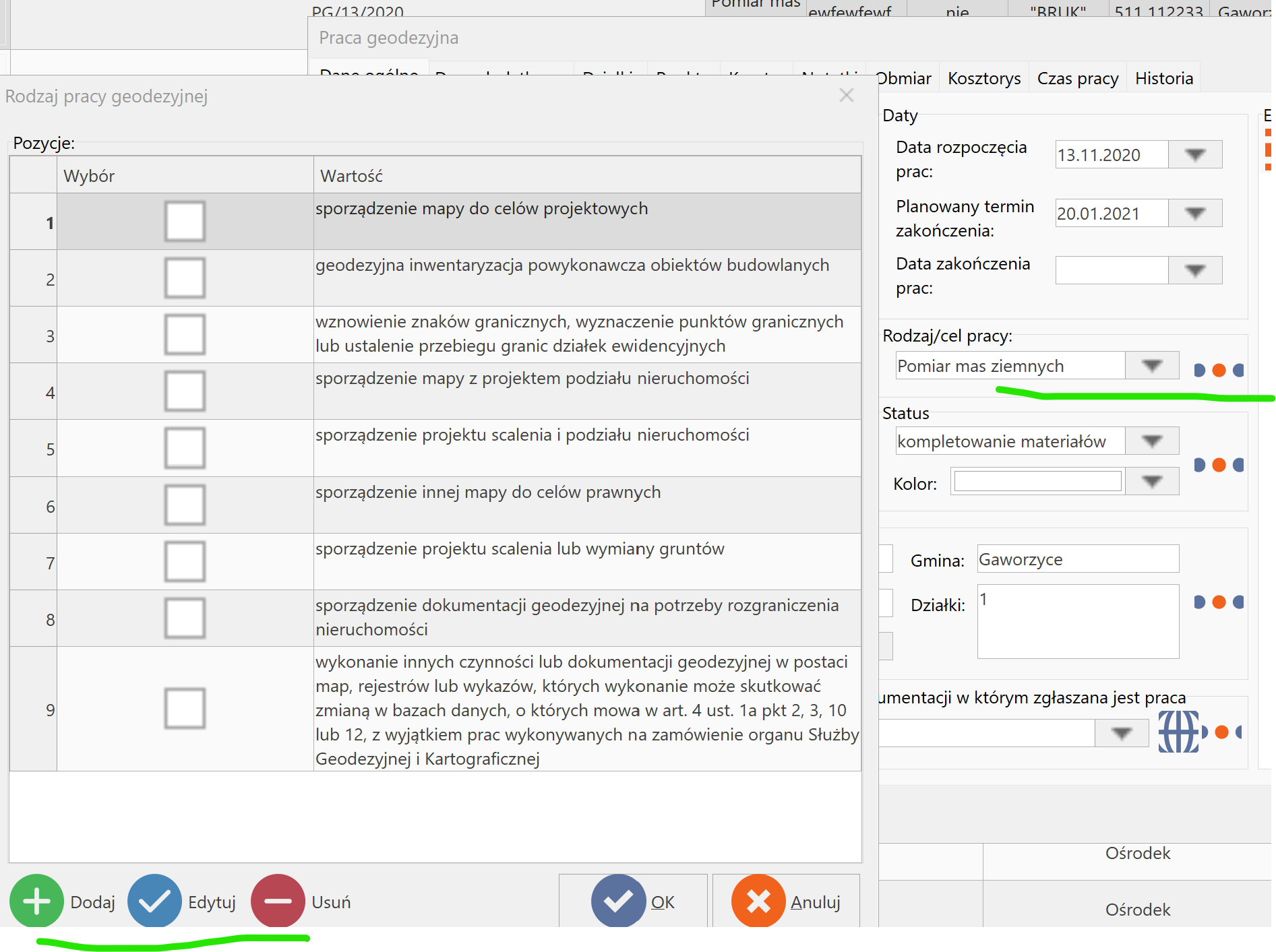Screen dimensions: 1276x952
Task: Click the text sporządzenie innej mapy do celów prawnych
Action: 488,492
